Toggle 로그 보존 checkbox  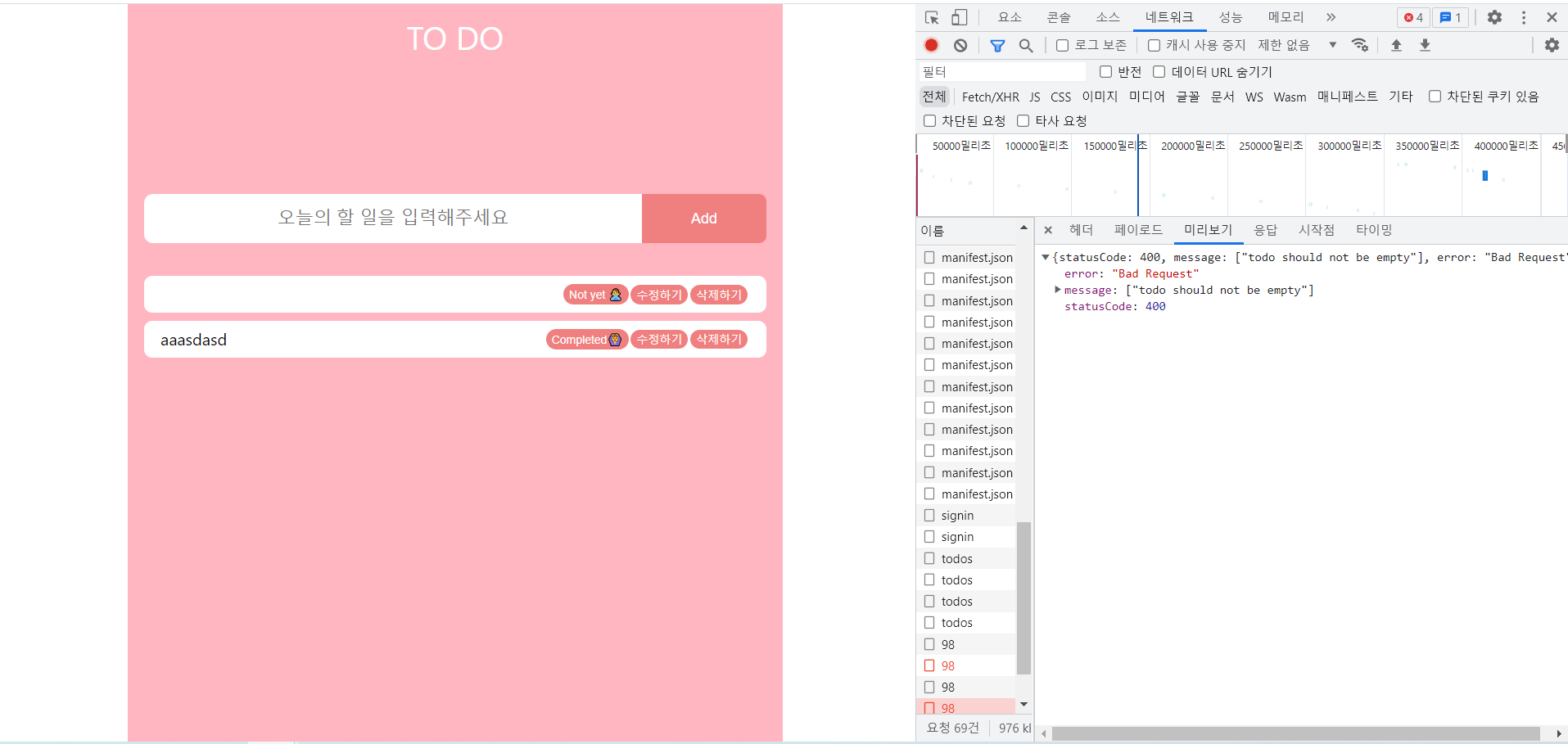1062,45
